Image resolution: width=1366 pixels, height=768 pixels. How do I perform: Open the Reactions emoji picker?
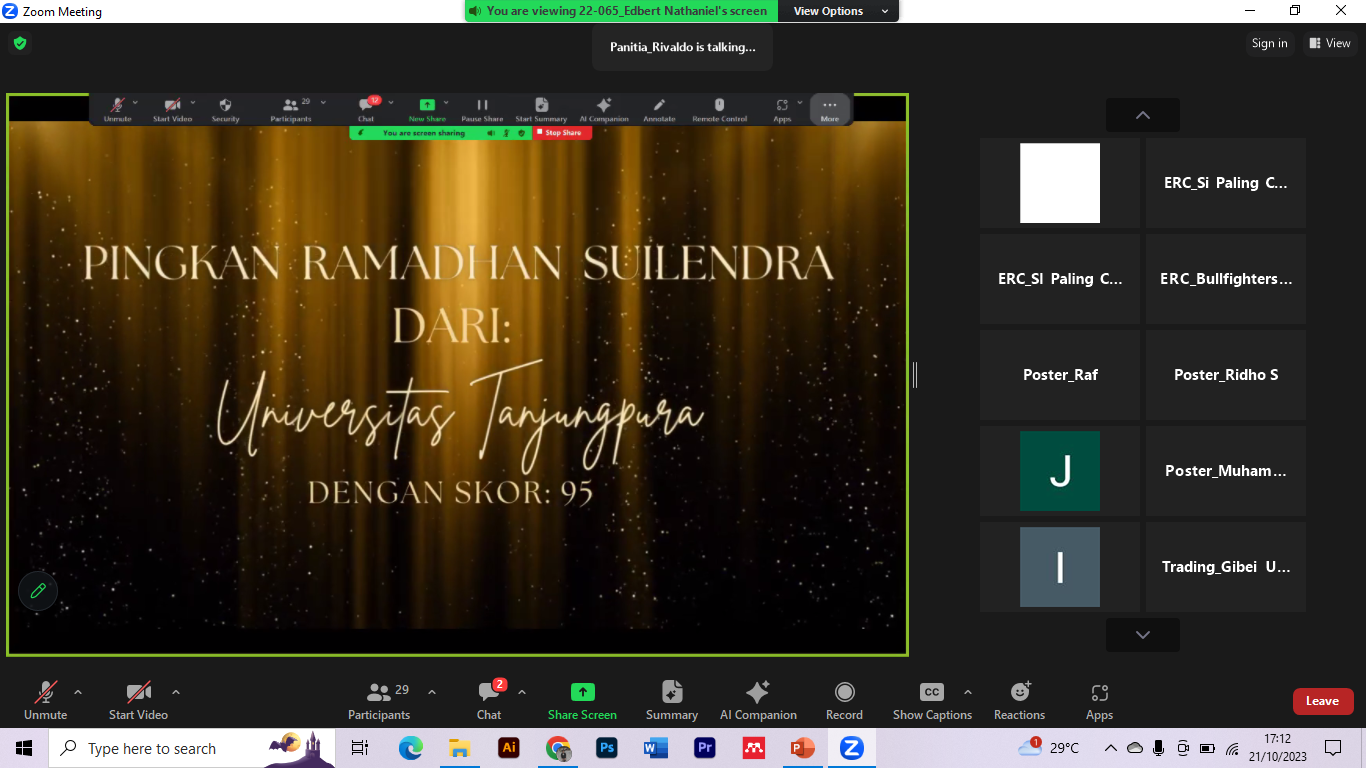pos(1019,700)
